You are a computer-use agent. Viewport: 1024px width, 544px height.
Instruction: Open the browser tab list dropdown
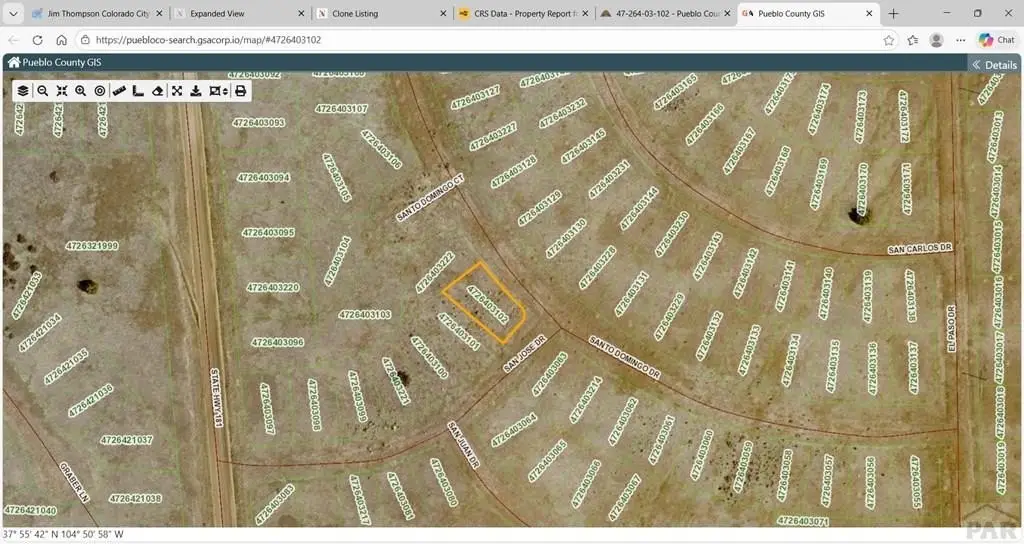coord(13,14)
